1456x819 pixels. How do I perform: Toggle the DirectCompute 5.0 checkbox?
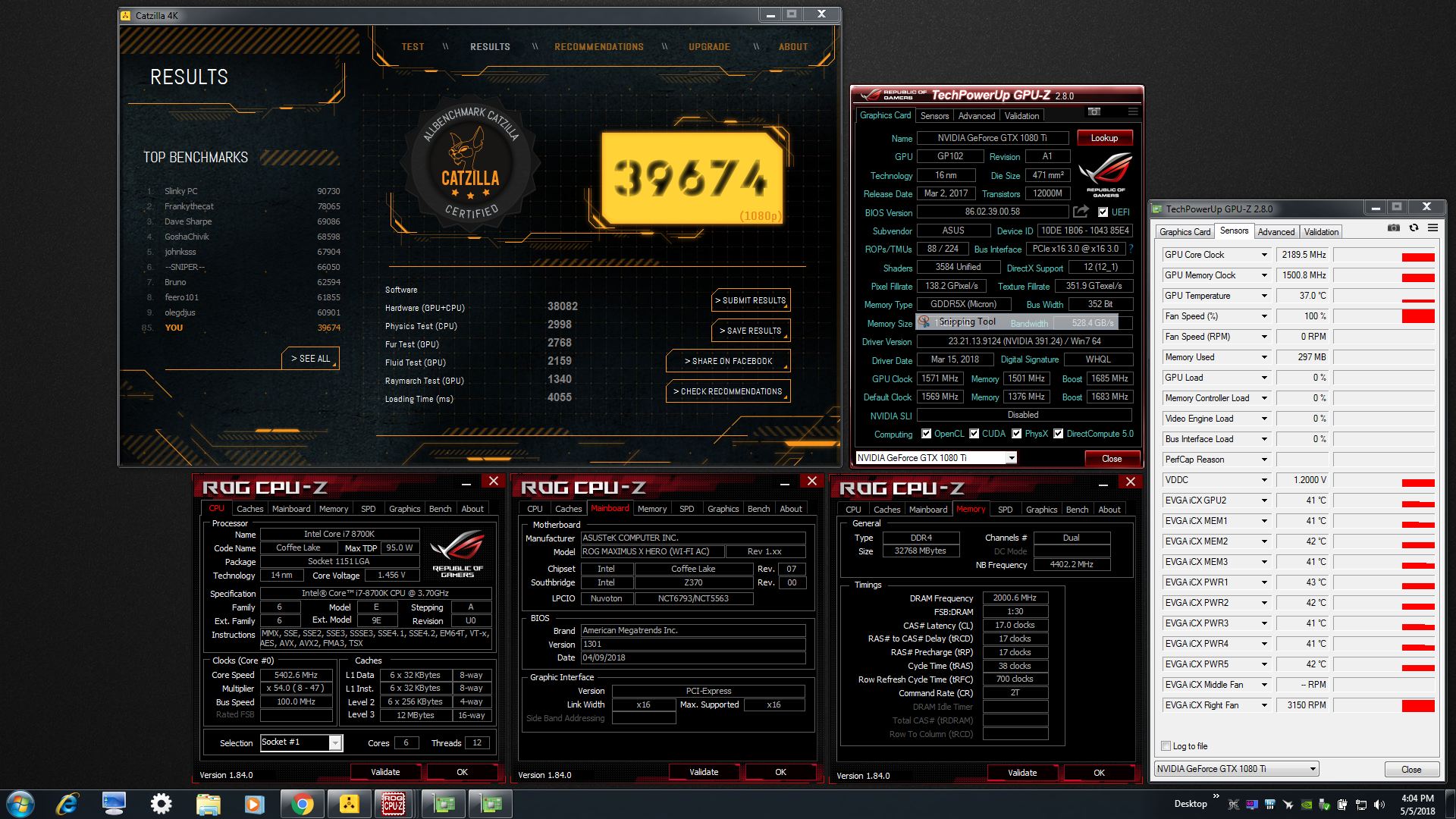[1058, 434]
